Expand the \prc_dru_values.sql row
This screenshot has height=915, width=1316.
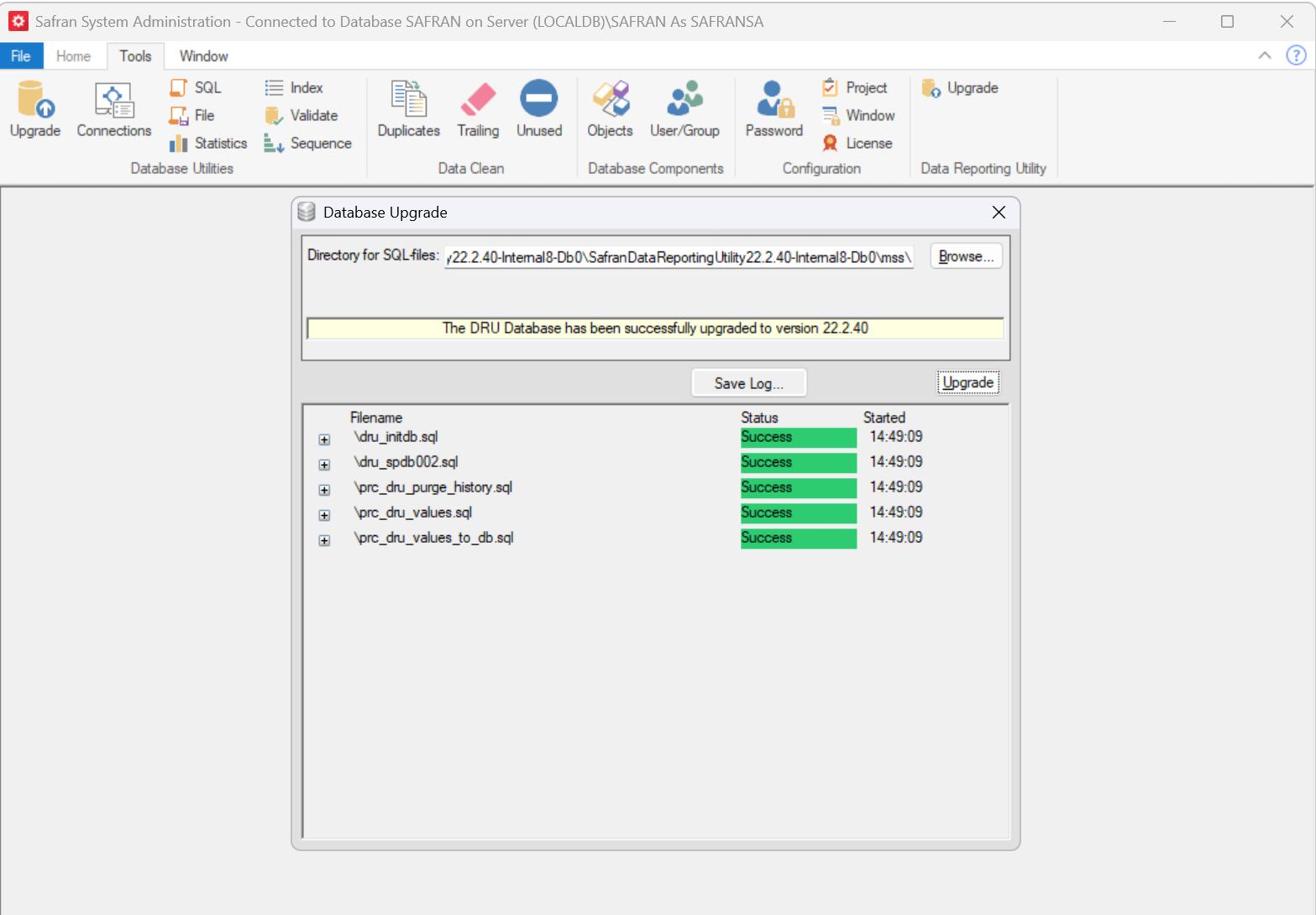point(324,515)
